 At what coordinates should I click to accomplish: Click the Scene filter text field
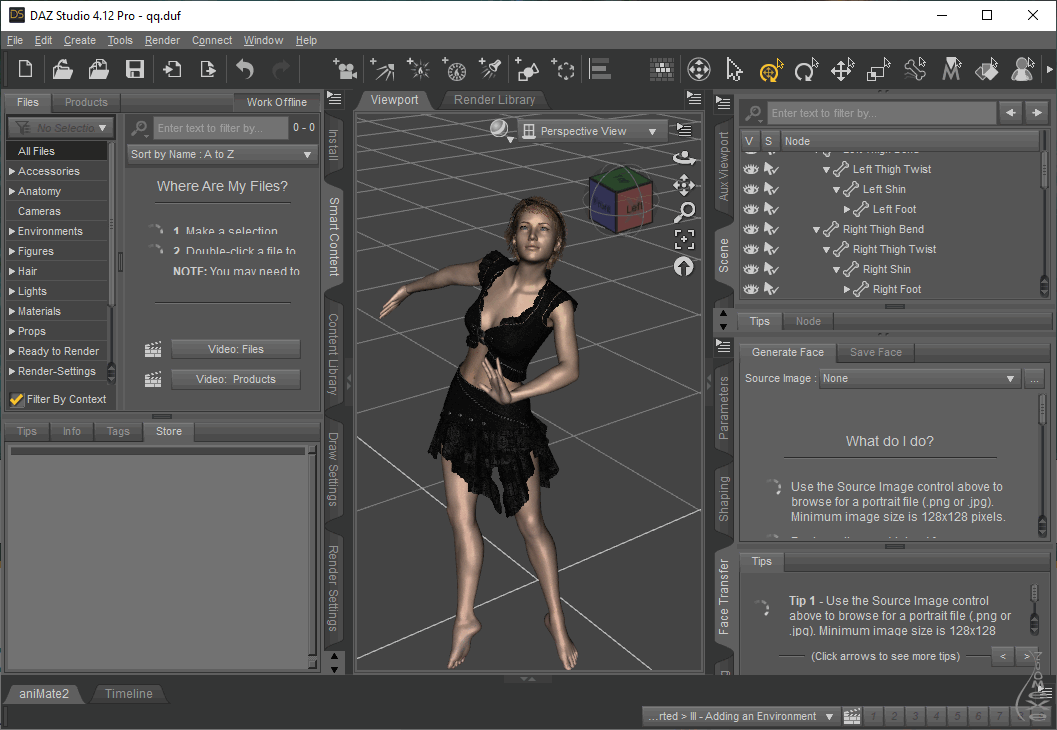(882, 113)
